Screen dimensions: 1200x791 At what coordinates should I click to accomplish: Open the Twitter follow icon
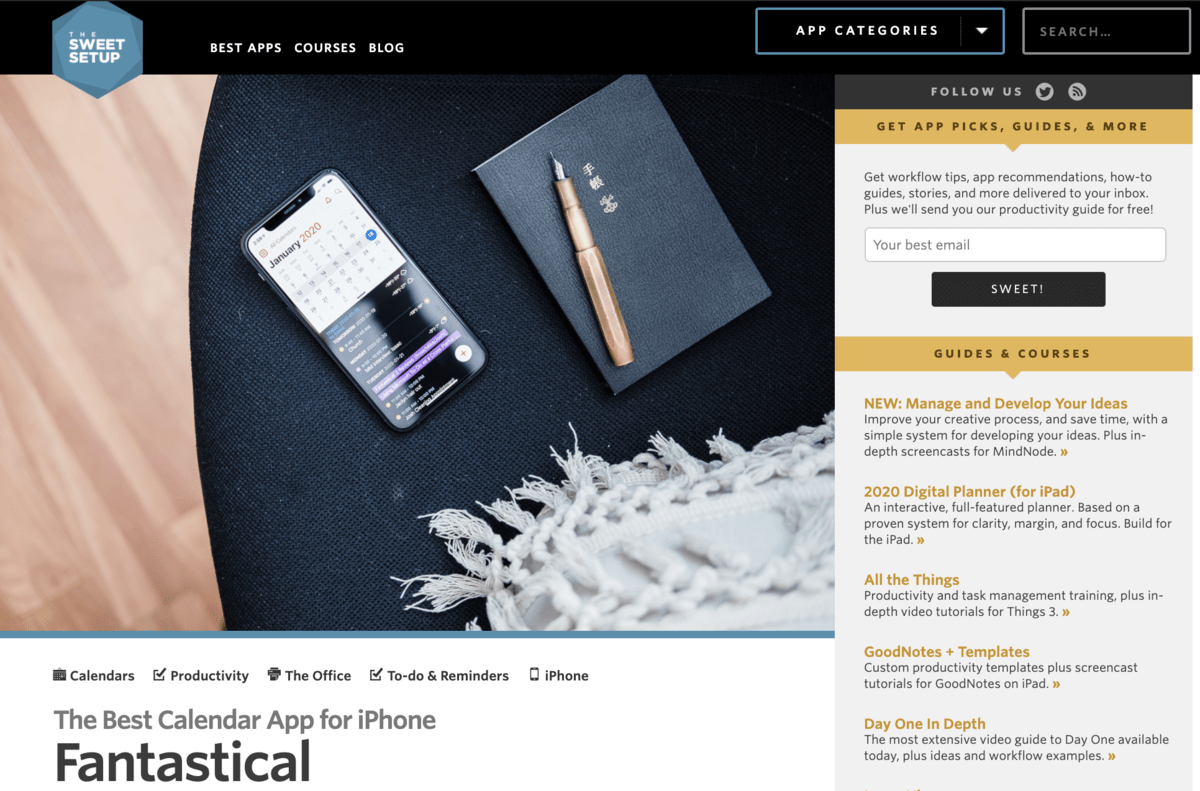click(x=1045, y=91)
